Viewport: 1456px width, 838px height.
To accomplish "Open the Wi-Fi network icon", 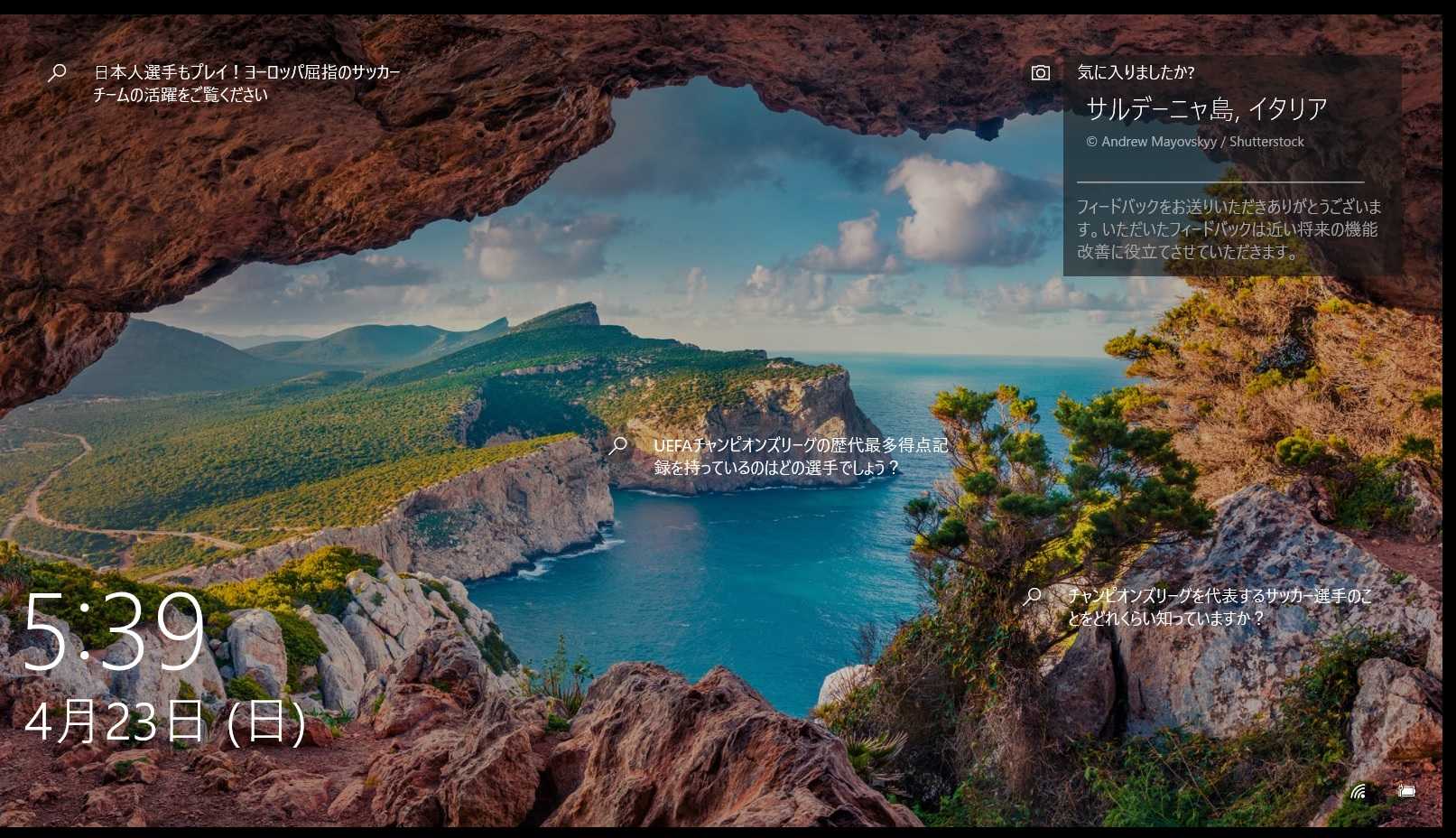I will coord(1358,791).
